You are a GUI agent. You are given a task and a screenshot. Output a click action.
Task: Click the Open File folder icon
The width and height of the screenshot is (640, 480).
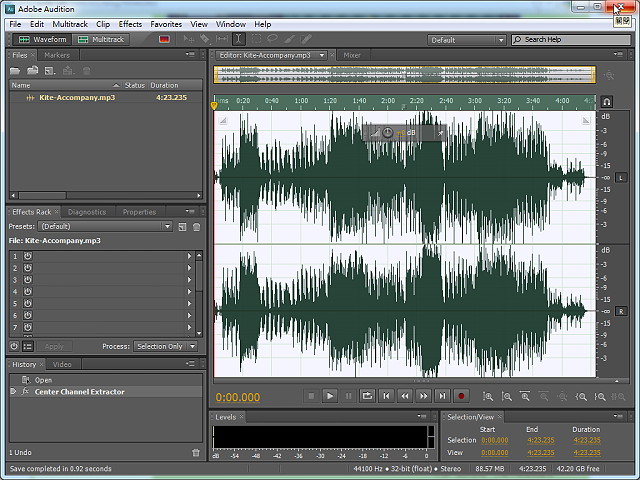(15, 71)
